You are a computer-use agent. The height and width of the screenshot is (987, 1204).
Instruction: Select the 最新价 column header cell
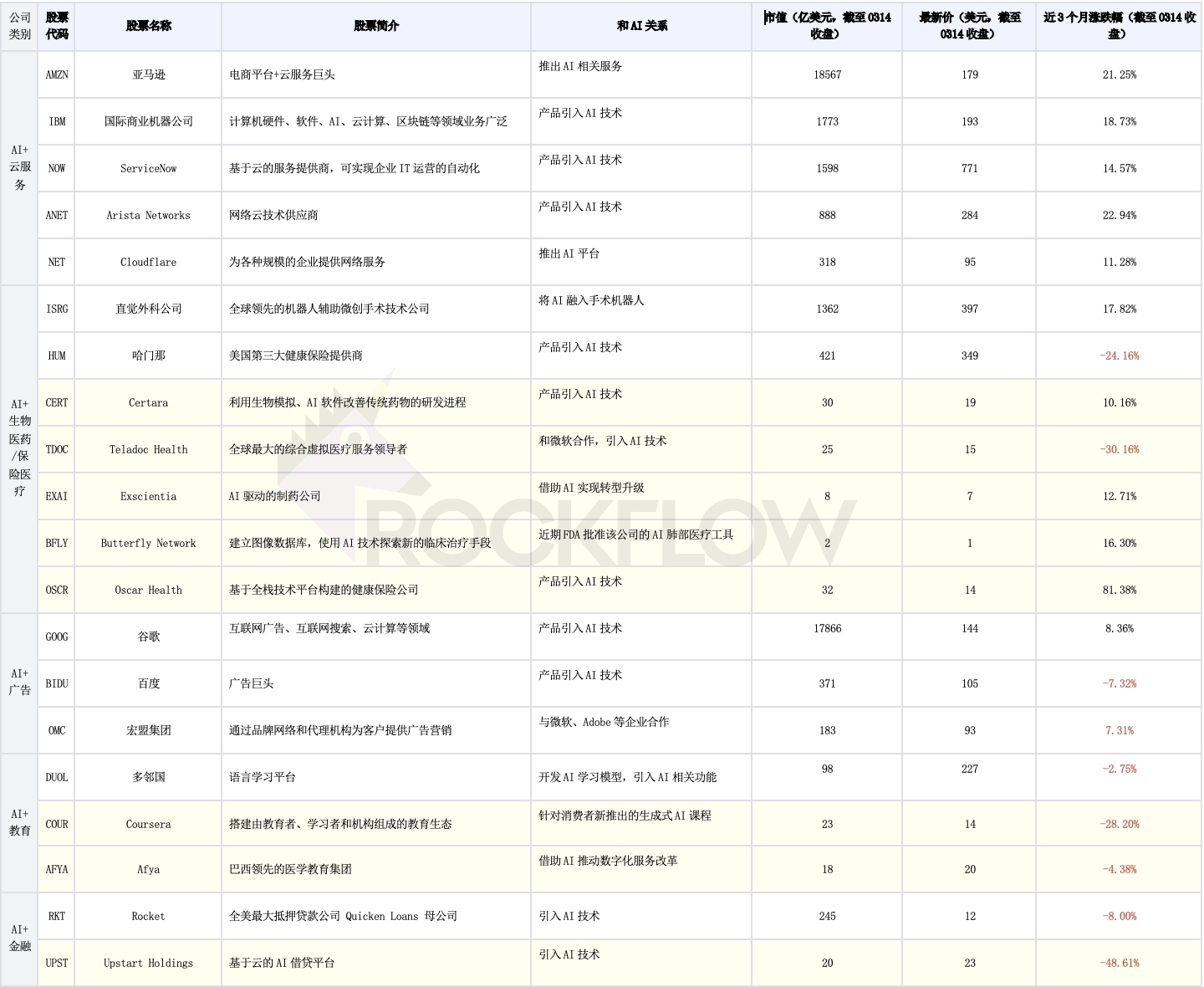click(969, 26)
